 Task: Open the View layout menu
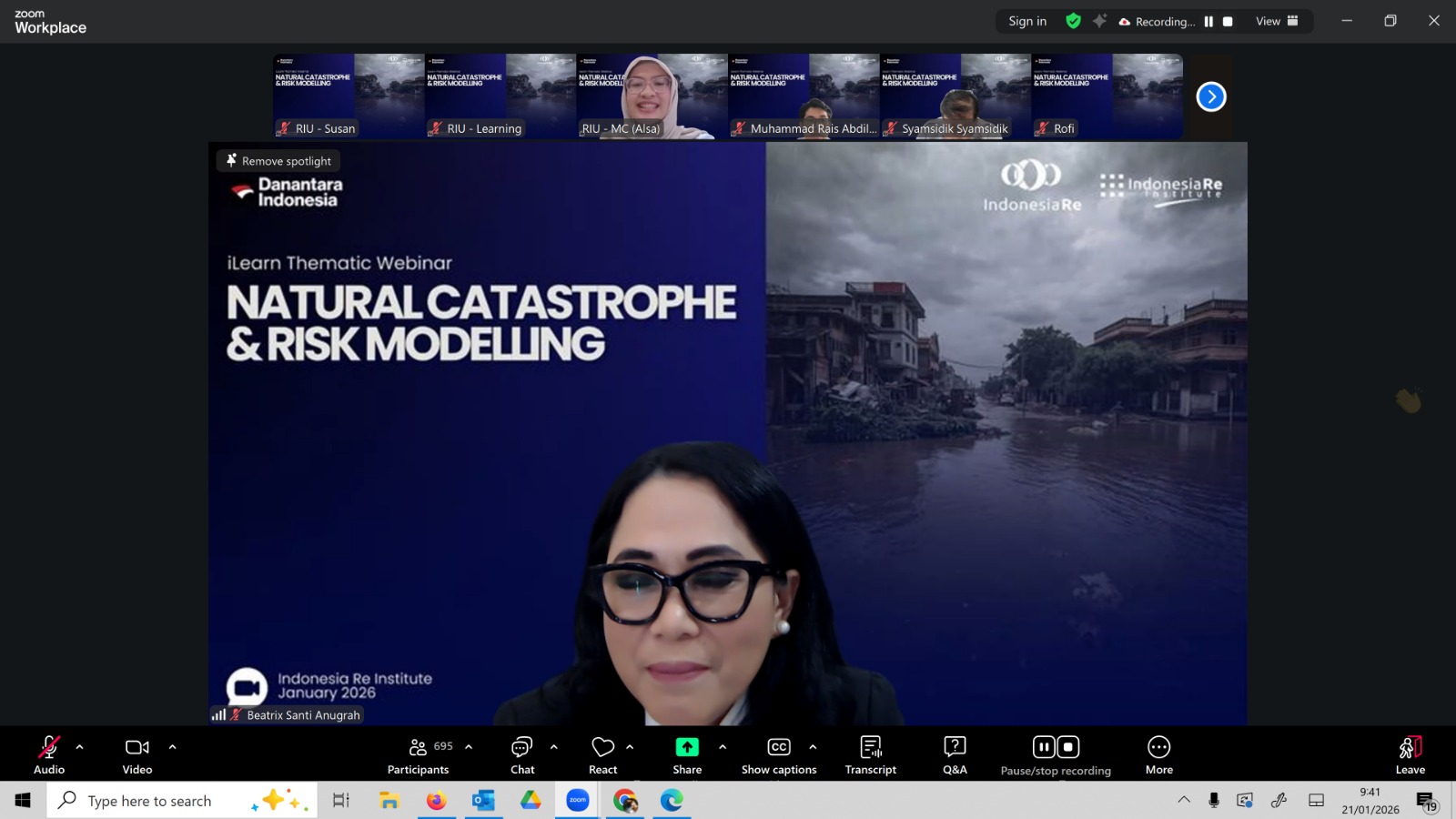(1277, 21)
